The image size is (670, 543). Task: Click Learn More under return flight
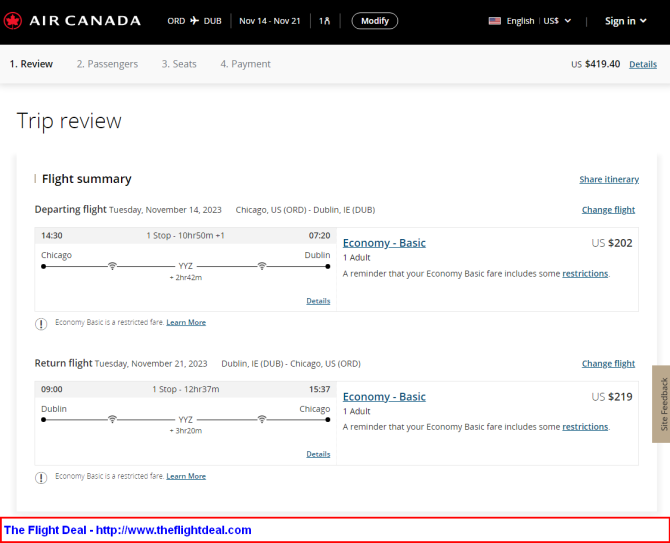pos(186,476)
